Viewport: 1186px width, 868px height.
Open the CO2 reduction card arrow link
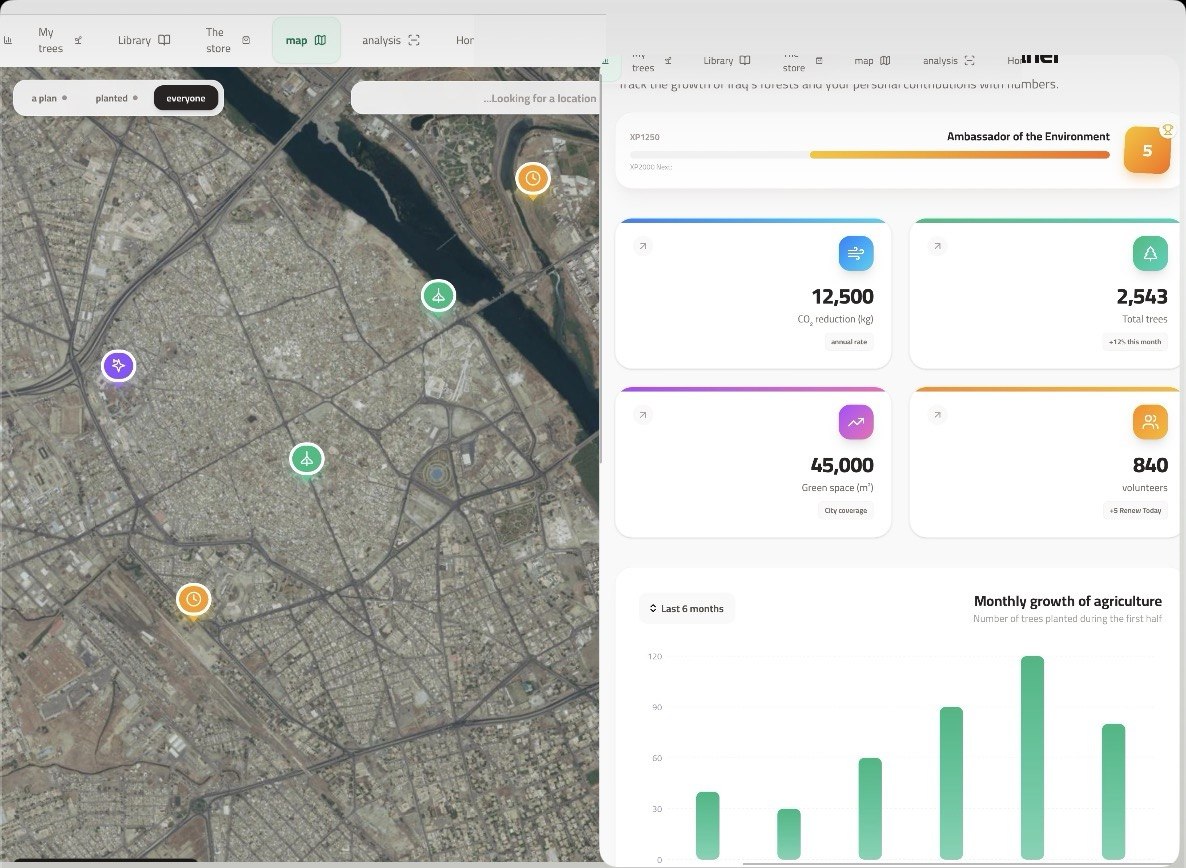(x=642, y=246)
